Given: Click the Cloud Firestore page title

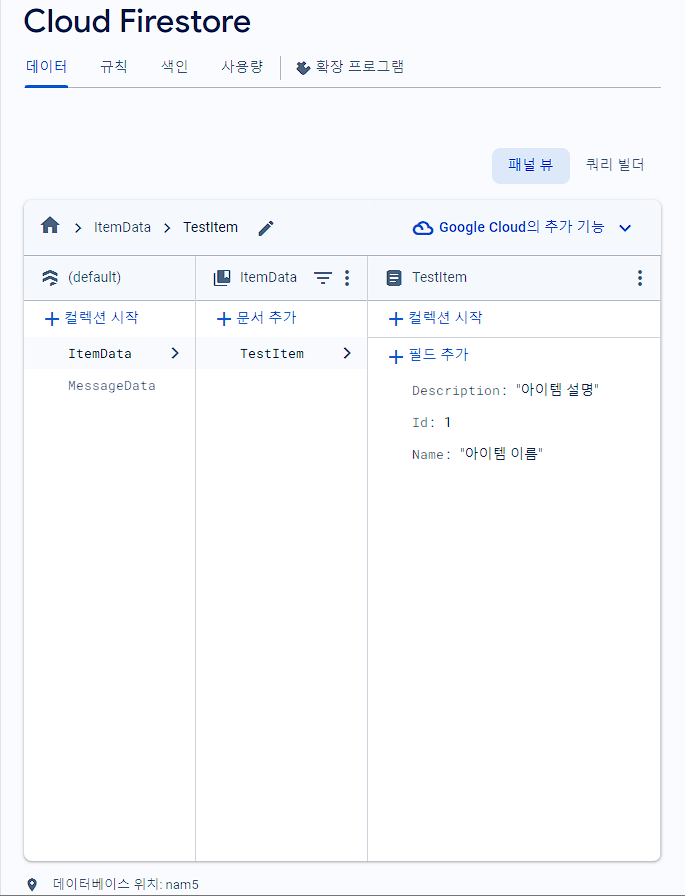Looking at the screenshot, I should [x=137, y=21].
